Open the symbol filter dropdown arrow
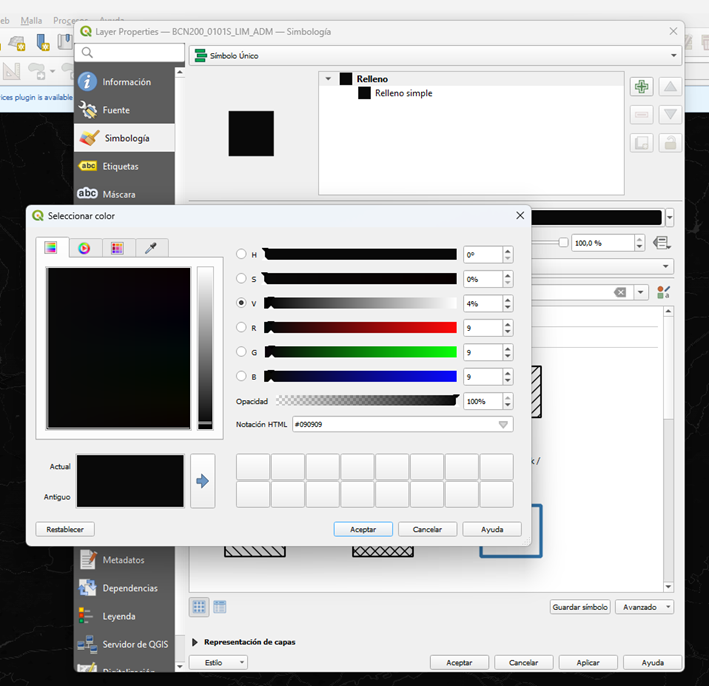The height and width of the screenshot is (686, 709). tap(640, 293)
